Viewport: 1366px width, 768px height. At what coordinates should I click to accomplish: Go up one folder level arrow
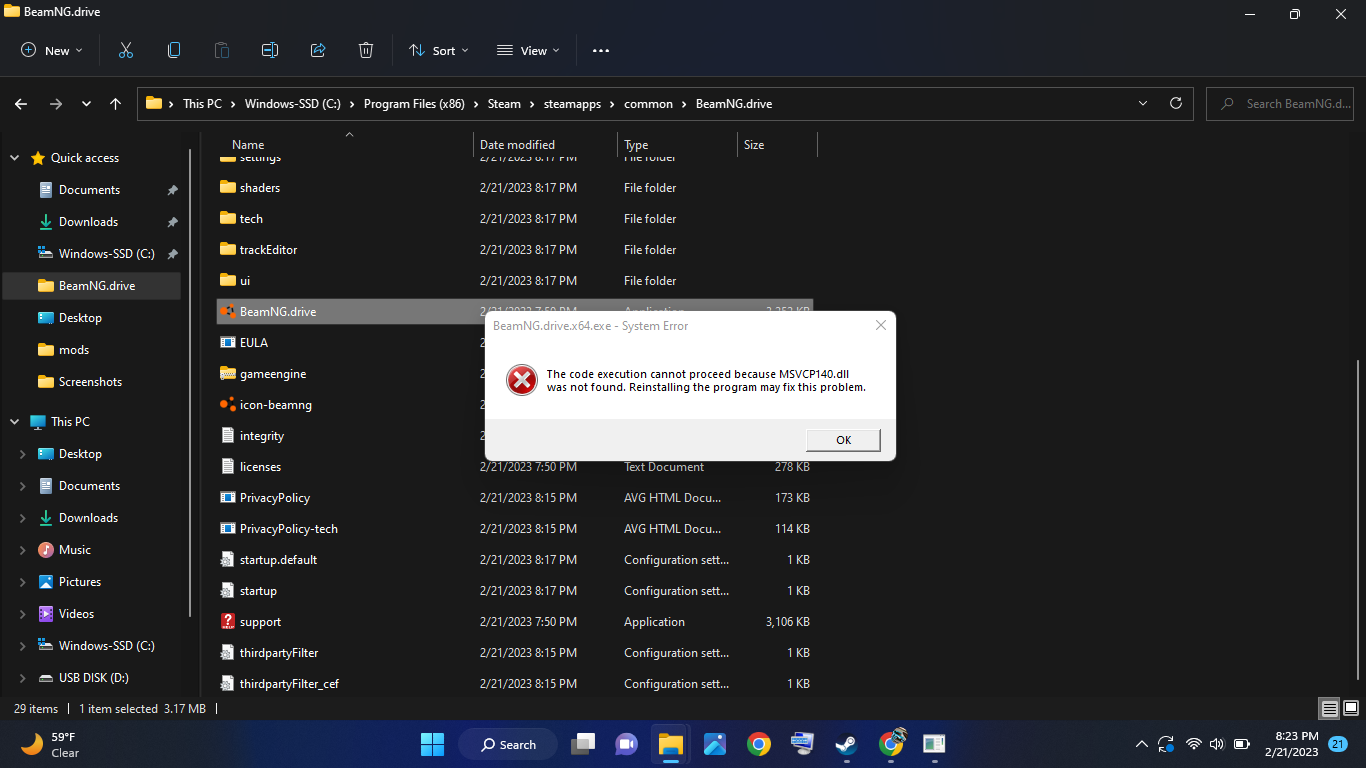116,104
